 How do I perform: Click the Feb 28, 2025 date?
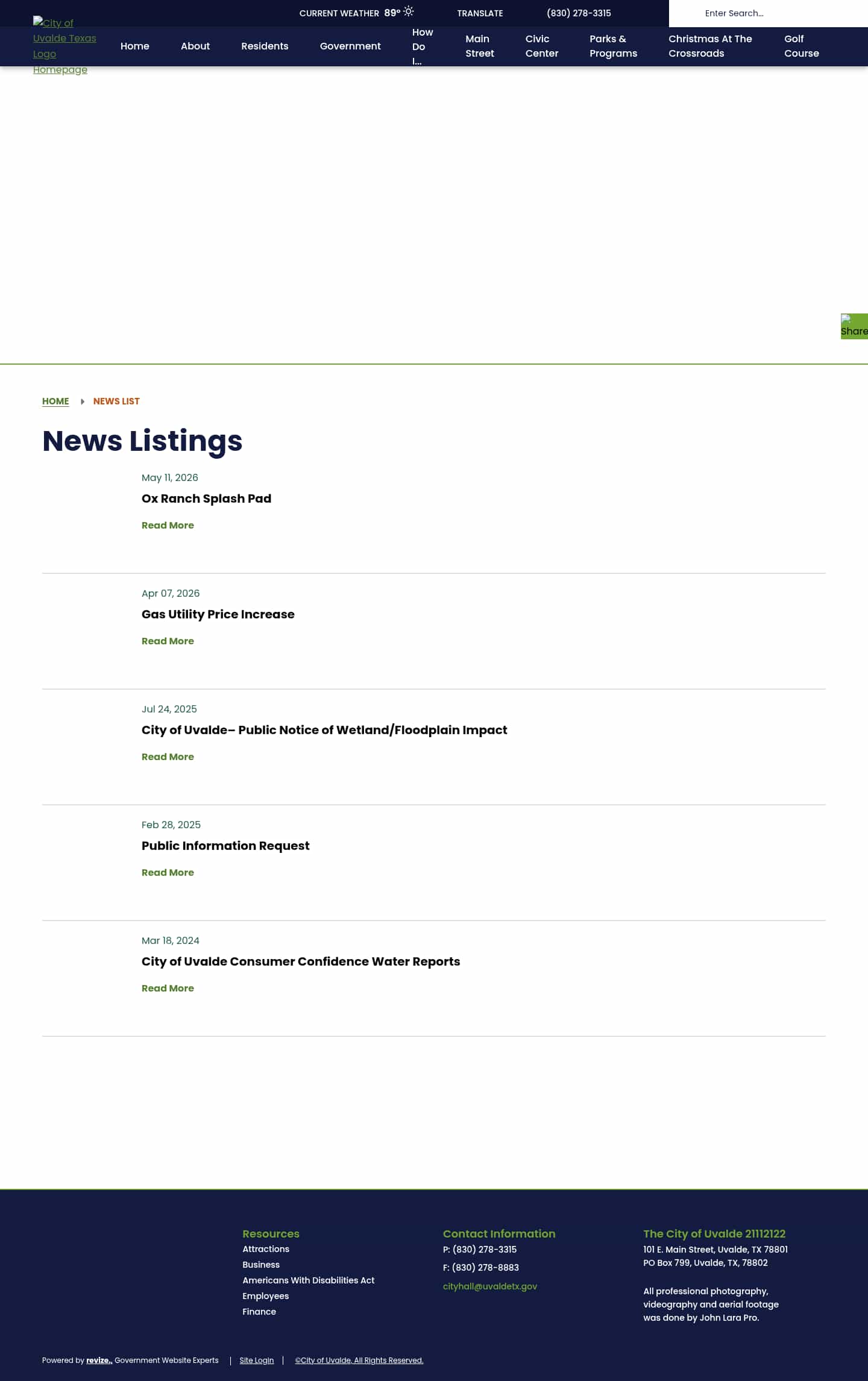click(x=171, y=825)
